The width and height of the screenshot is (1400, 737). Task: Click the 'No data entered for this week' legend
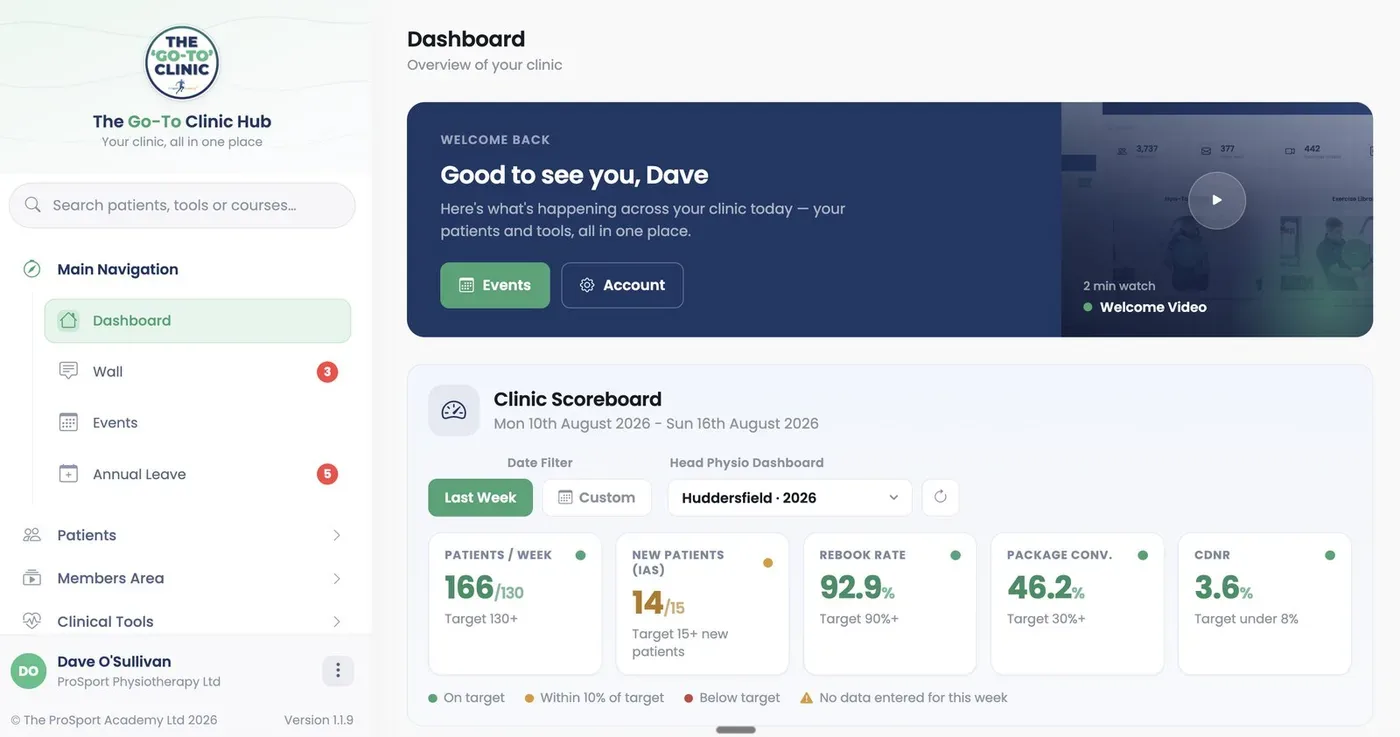pyautogui.click(x=904, y=698)
